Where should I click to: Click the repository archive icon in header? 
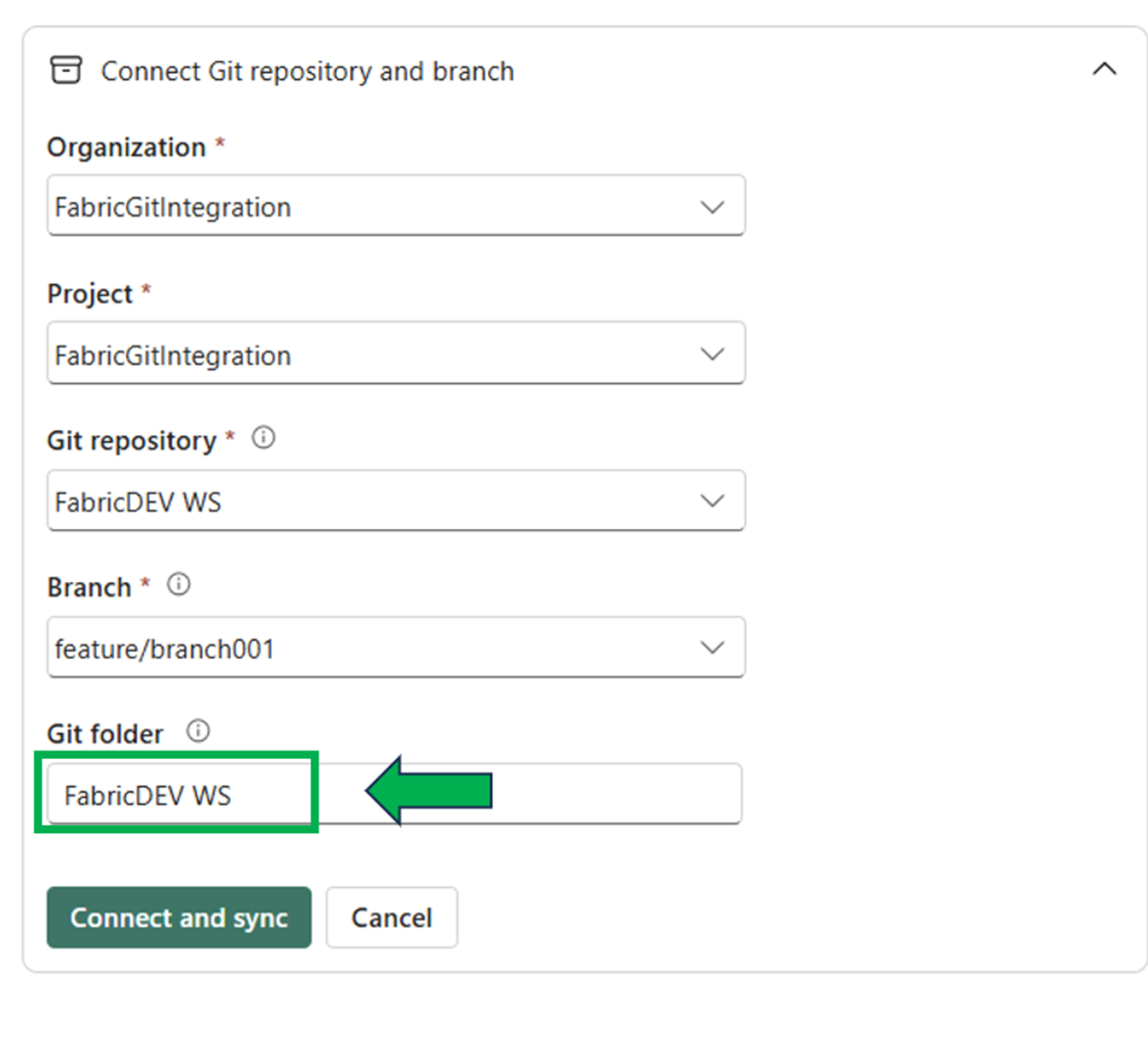click(x=66, y=70)
